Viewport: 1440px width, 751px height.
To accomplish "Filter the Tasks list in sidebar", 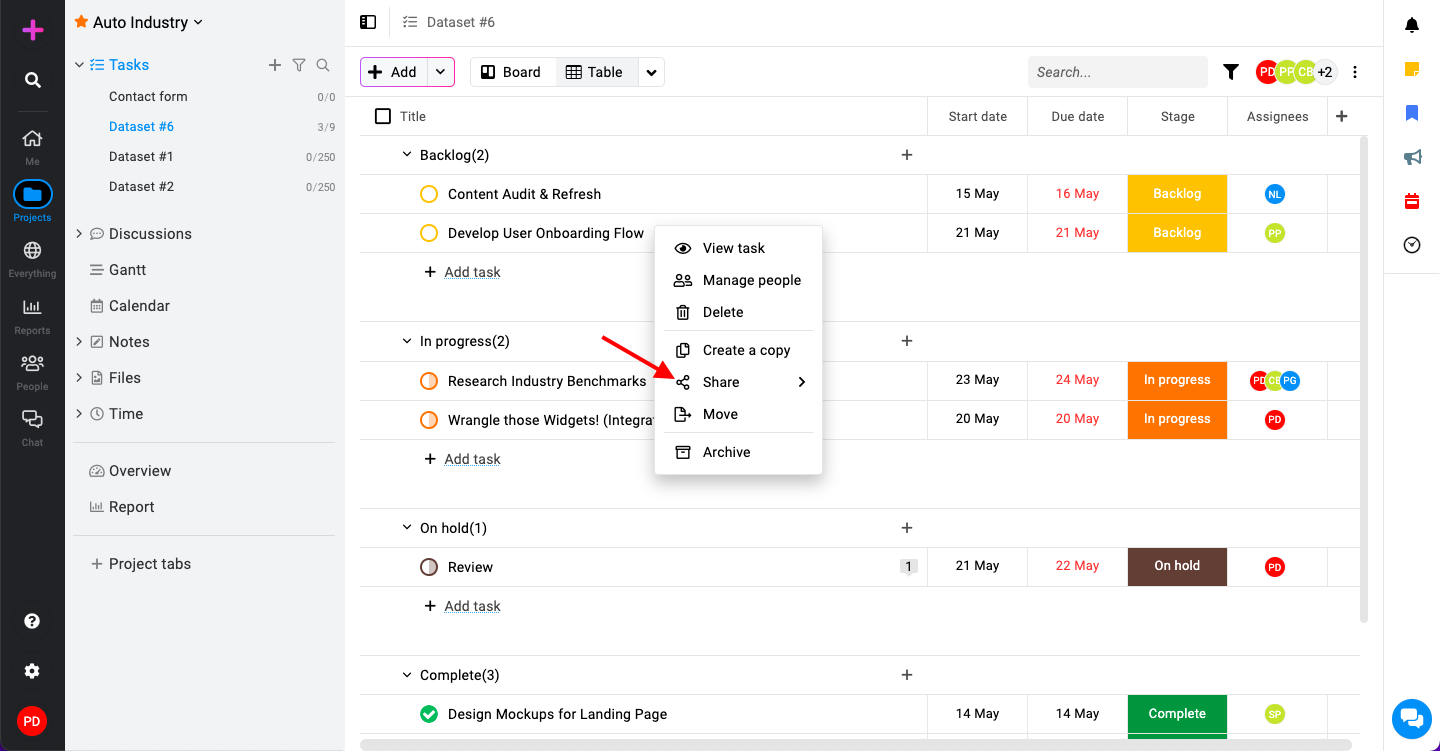I will pyautogui.click(x=299, y=65).
